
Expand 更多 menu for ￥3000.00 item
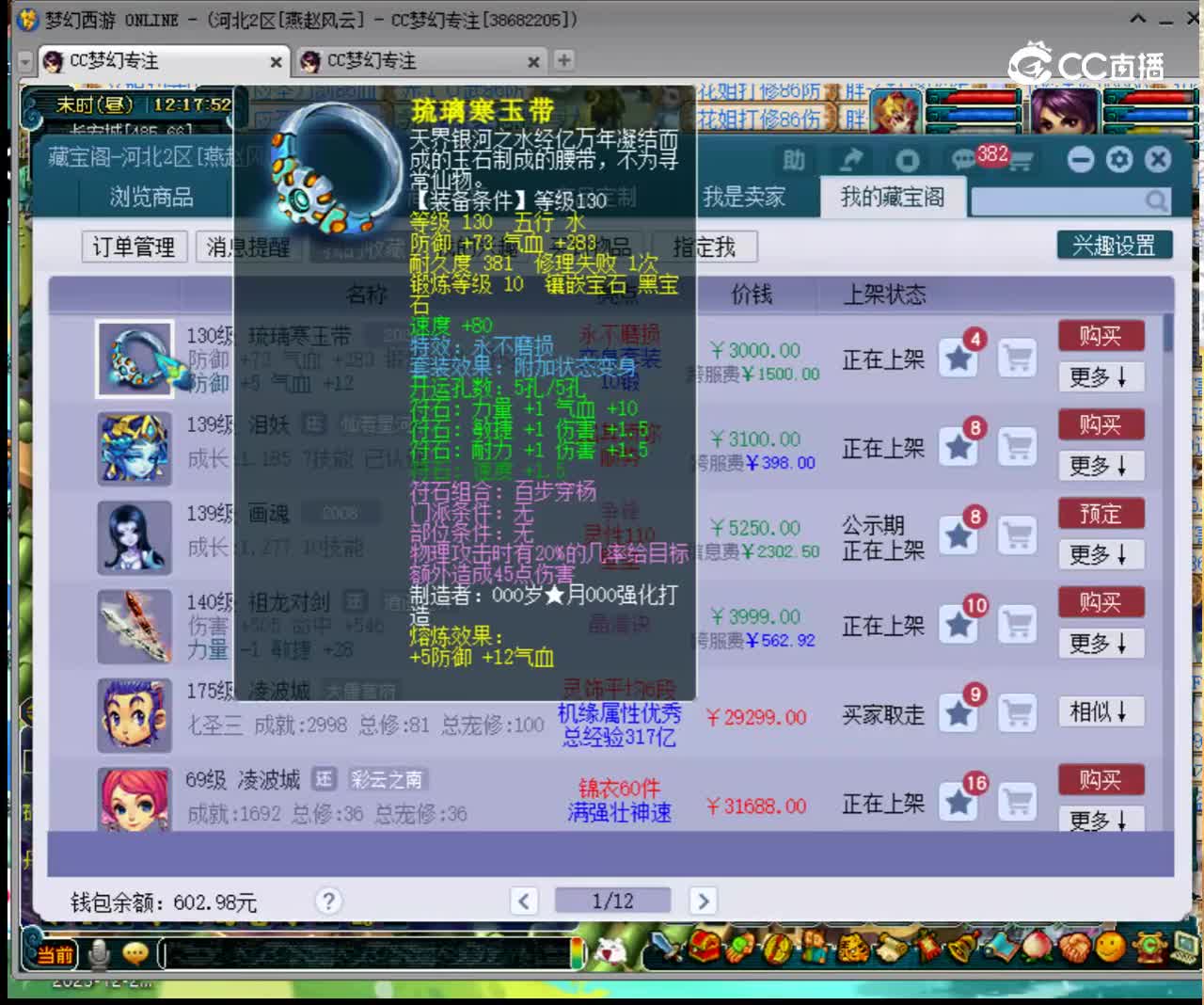[x=1101, y=377]
